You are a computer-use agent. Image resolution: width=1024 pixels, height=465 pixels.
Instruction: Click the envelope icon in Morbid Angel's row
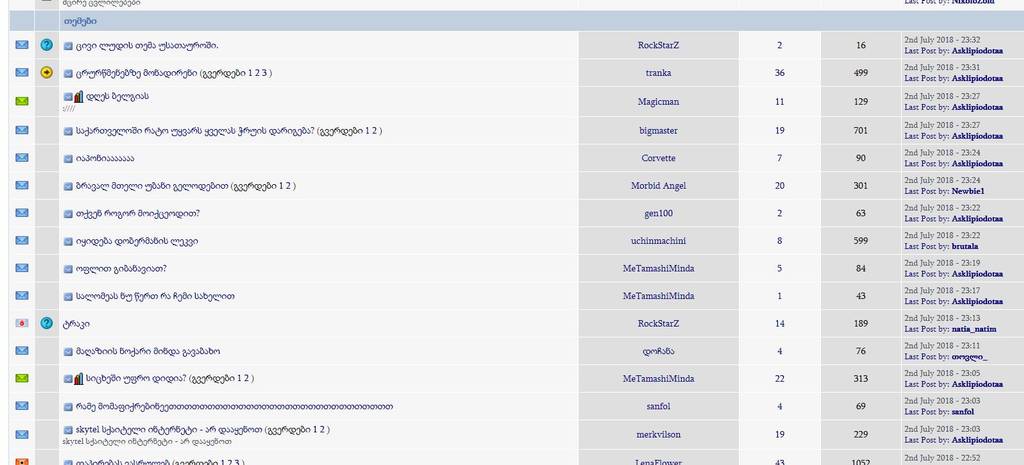(22, 185)
